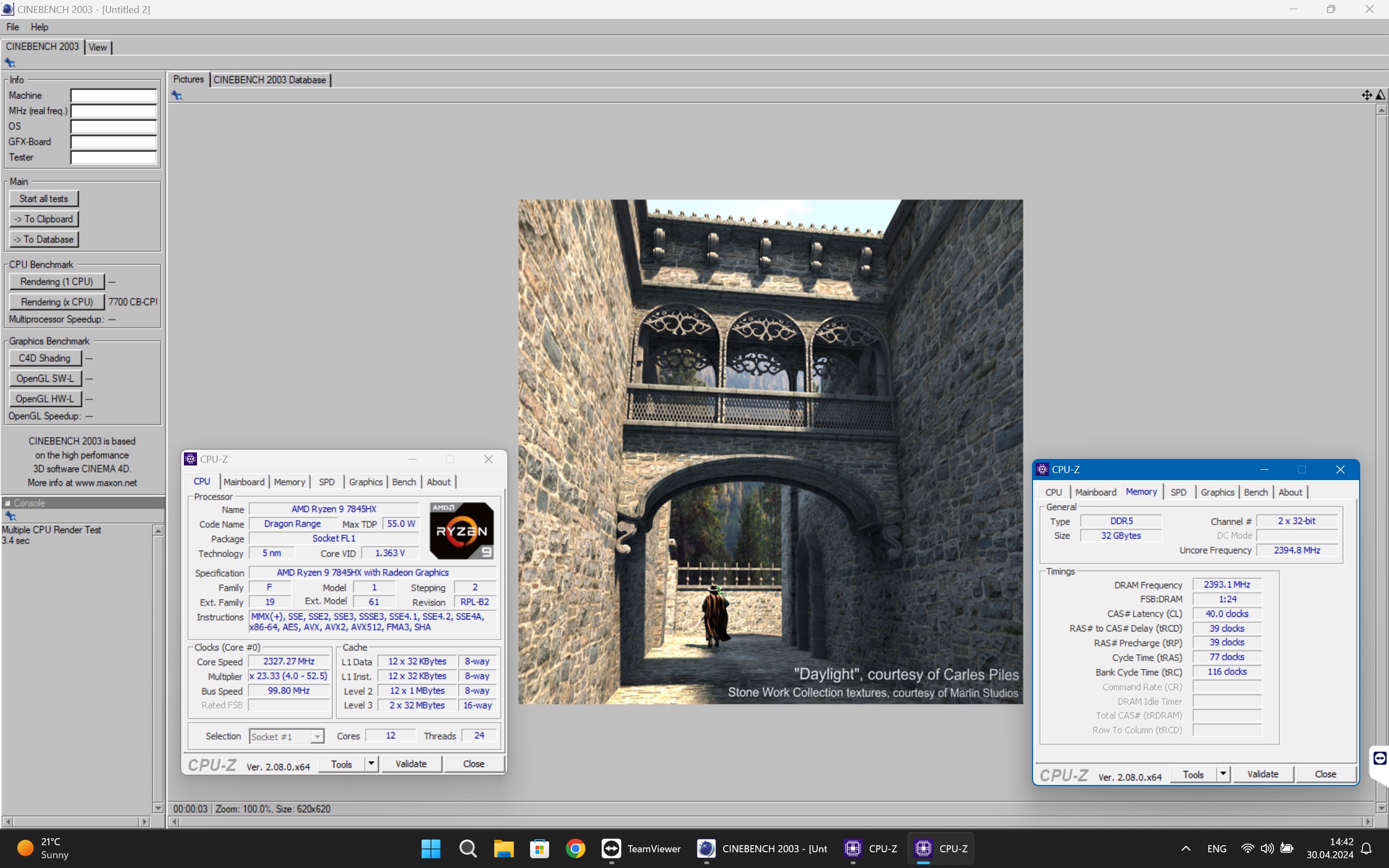1389x868 pixels.
Task: Click the picture viewer horizontal scrollbar right arrow
Action: [x=1369, y=821]
